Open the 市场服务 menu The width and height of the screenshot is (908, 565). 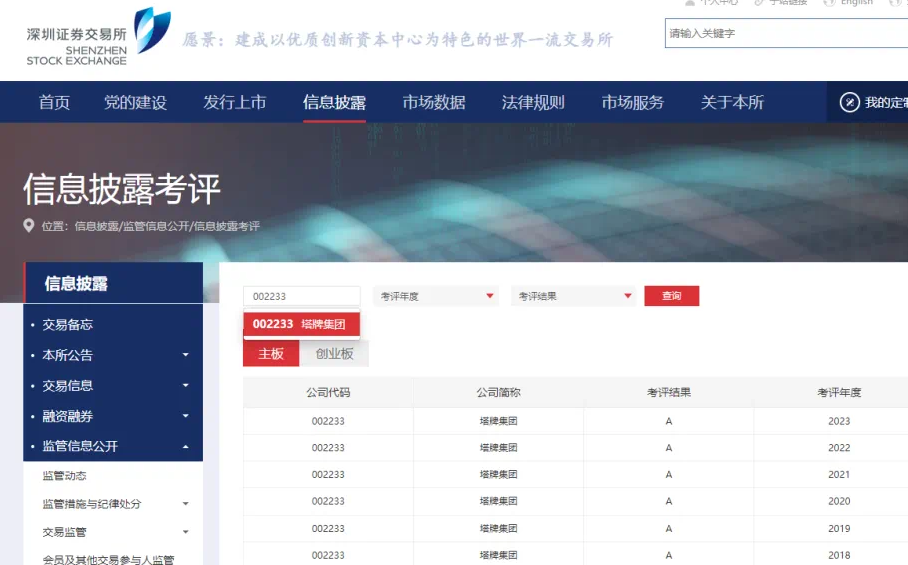tap(632, 102)
